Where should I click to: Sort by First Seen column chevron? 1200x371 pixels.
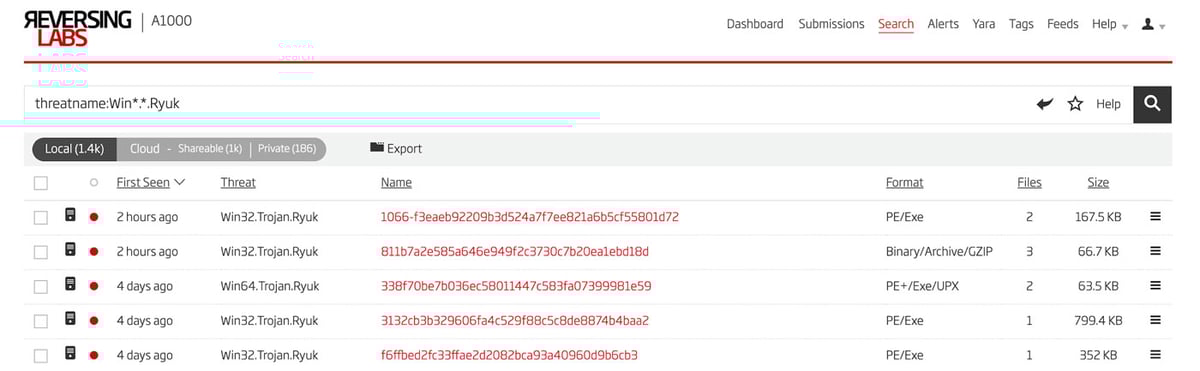[x=180, y=182]
